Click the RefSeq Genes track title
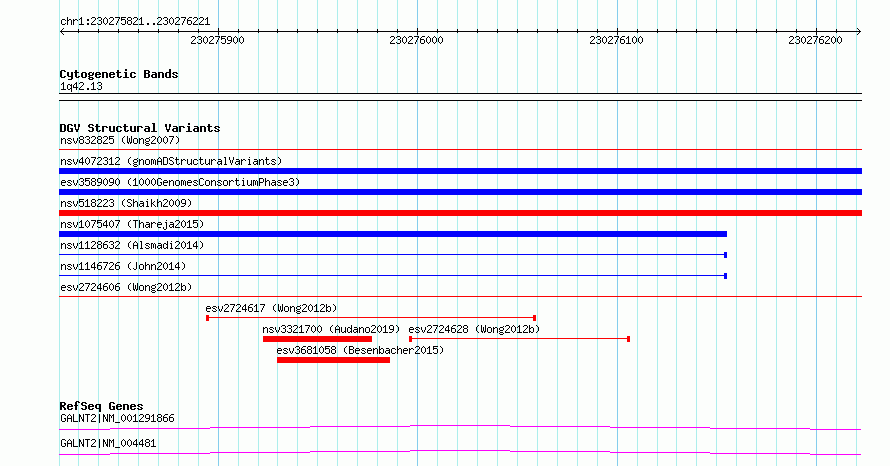890x466 pixels. 101,406
